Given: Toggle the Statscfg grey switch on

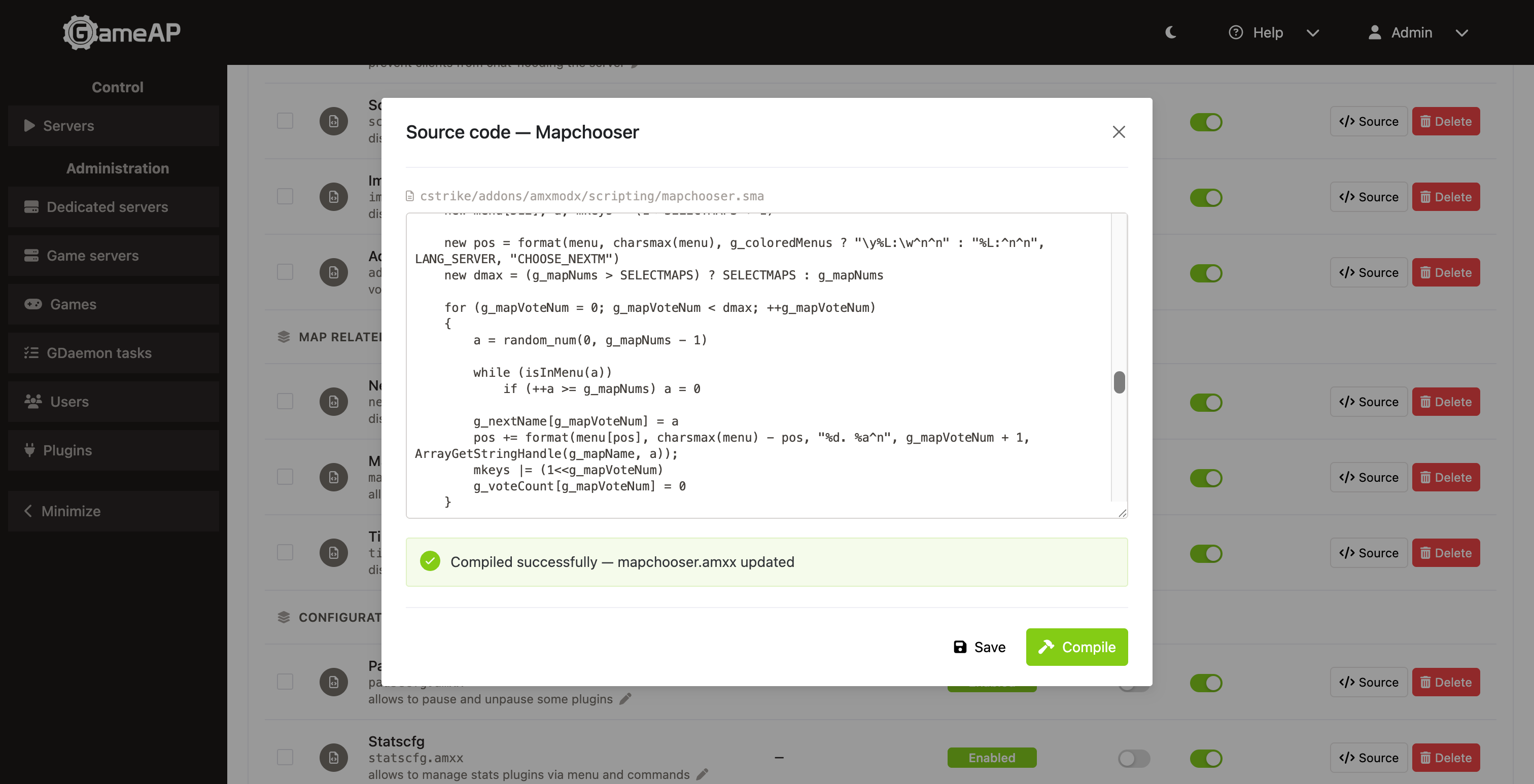Looking at the screenshot, I should click(1134, 759).
